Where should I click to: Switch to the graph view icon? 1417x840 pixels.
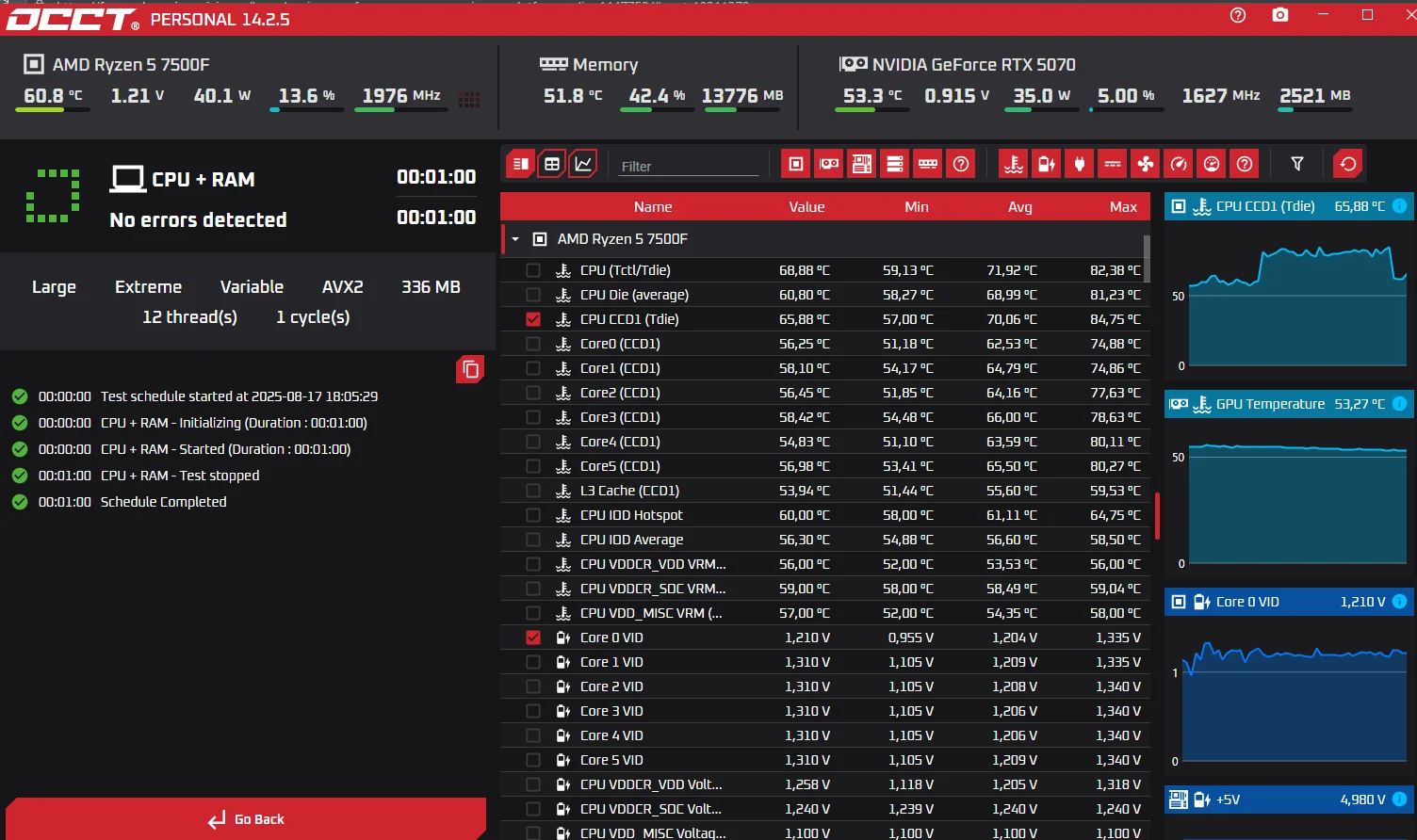coord(583,164)
